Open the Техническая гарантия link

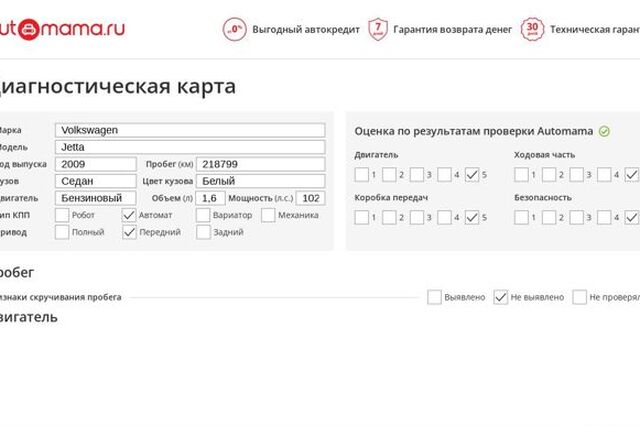(595, 29)
